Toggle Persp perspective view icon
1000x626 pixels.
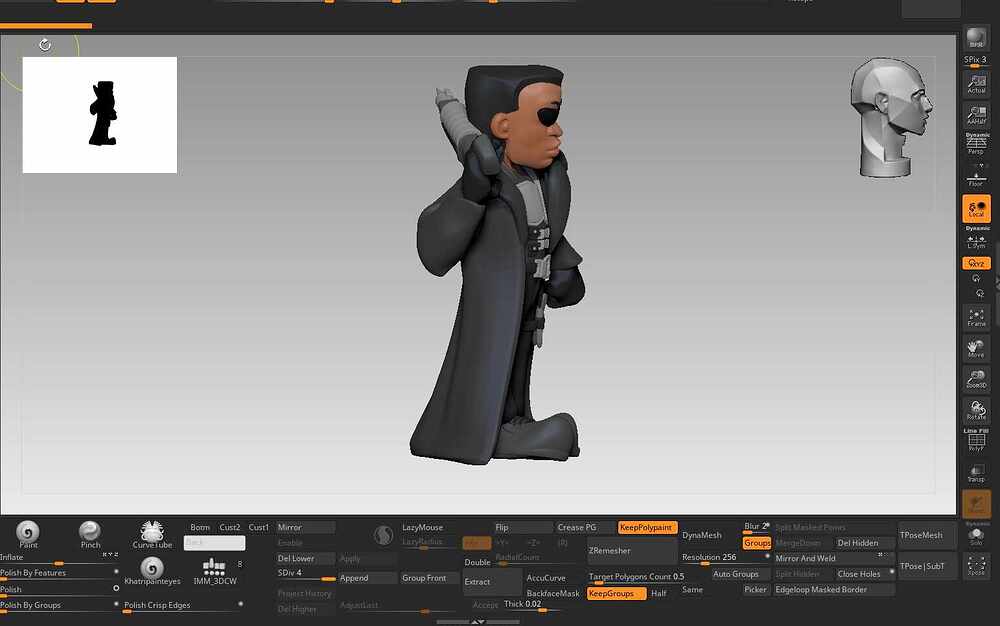(x=976, y=144)
